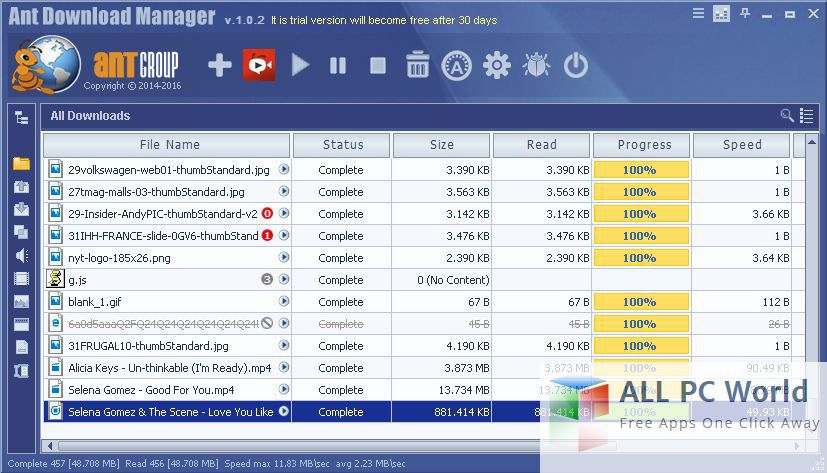Click the circled A icon in toolbar
Image resolution: width=827 pixels, height=473 pixels.
(457, 66)
